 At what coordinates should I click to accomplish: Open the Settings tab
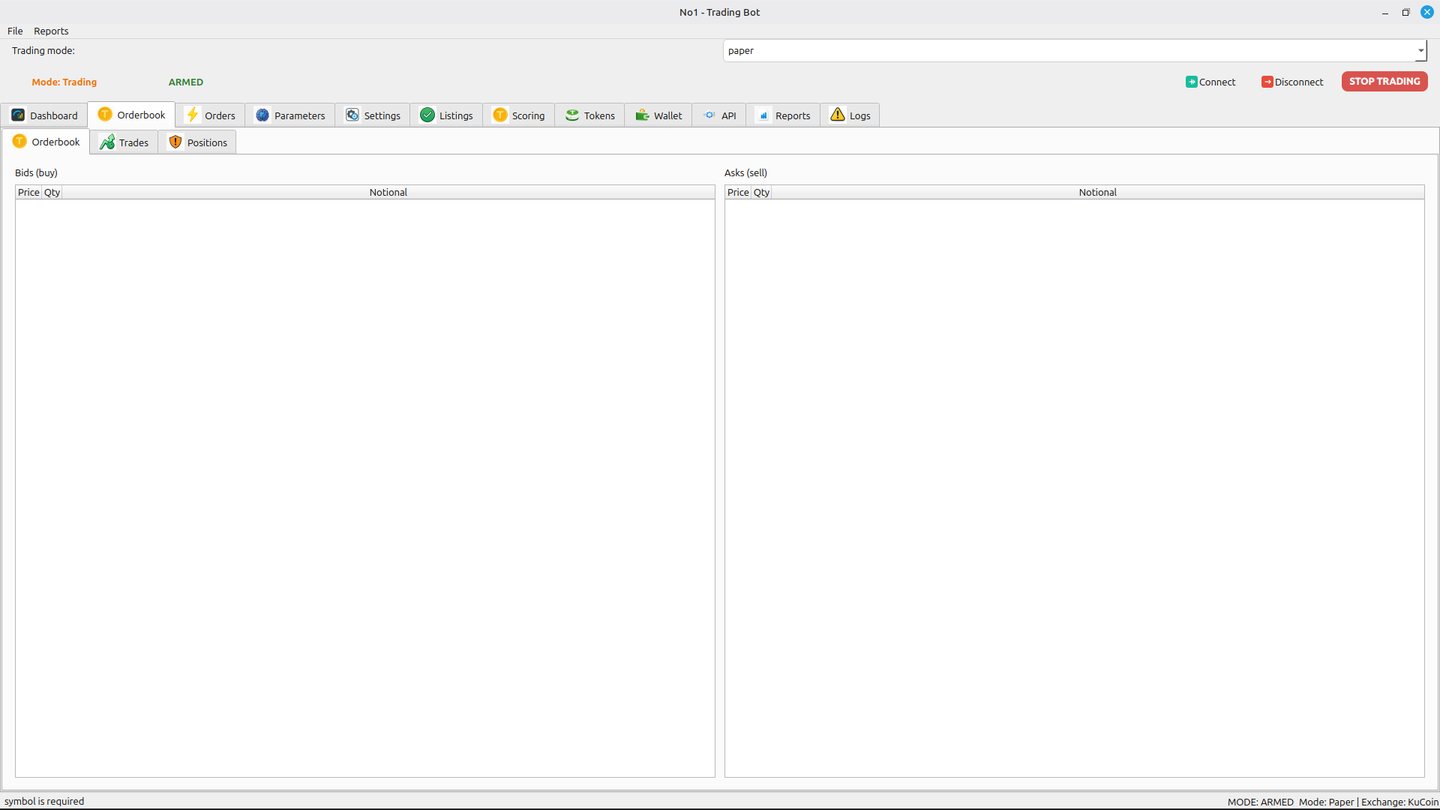[373, 115]
